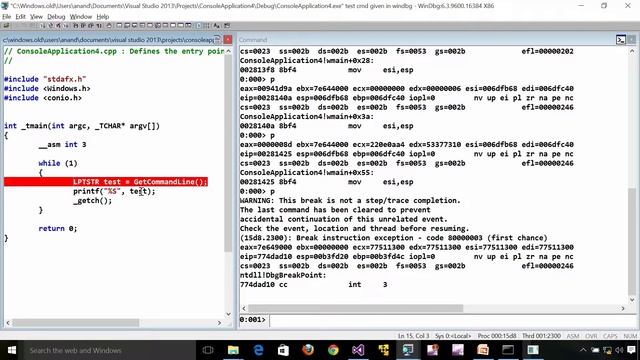Click the Insert or Remove Breakpoint hand icon
Viewport: 640px width, 360px height.
tap(109, 26)
